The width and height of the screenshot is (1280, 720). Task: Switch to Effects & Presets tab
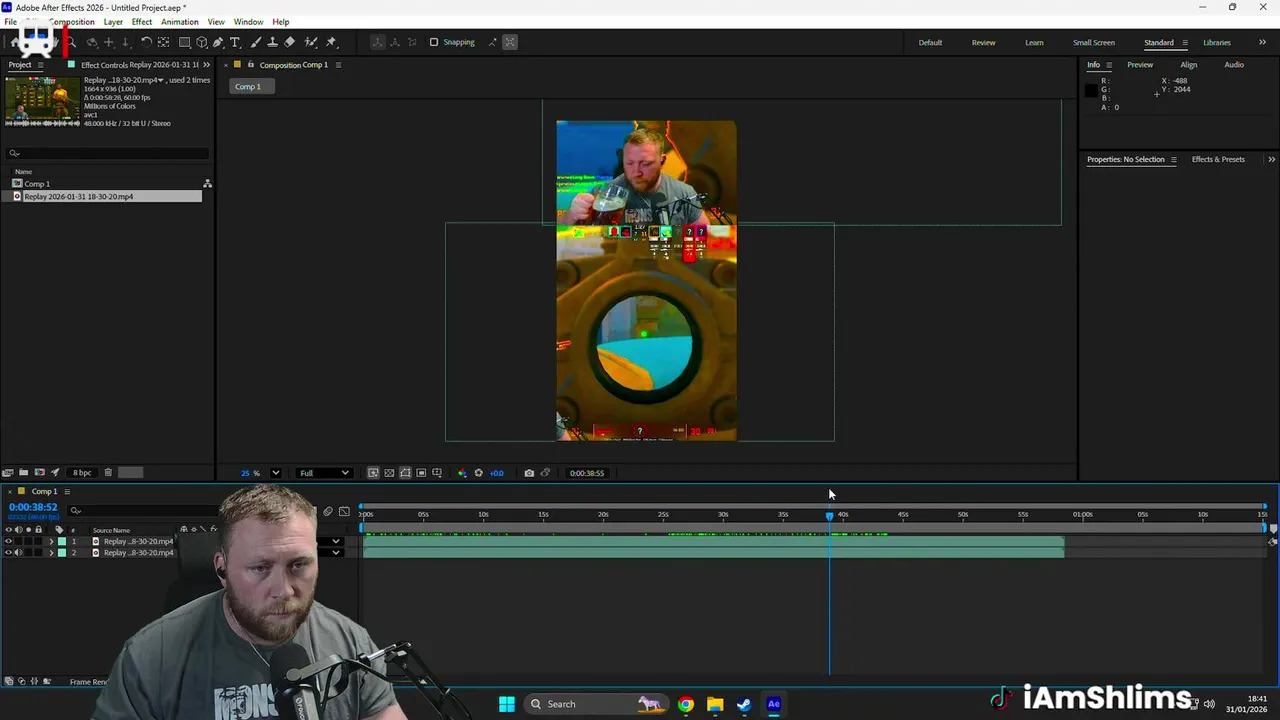(1218, 159)
